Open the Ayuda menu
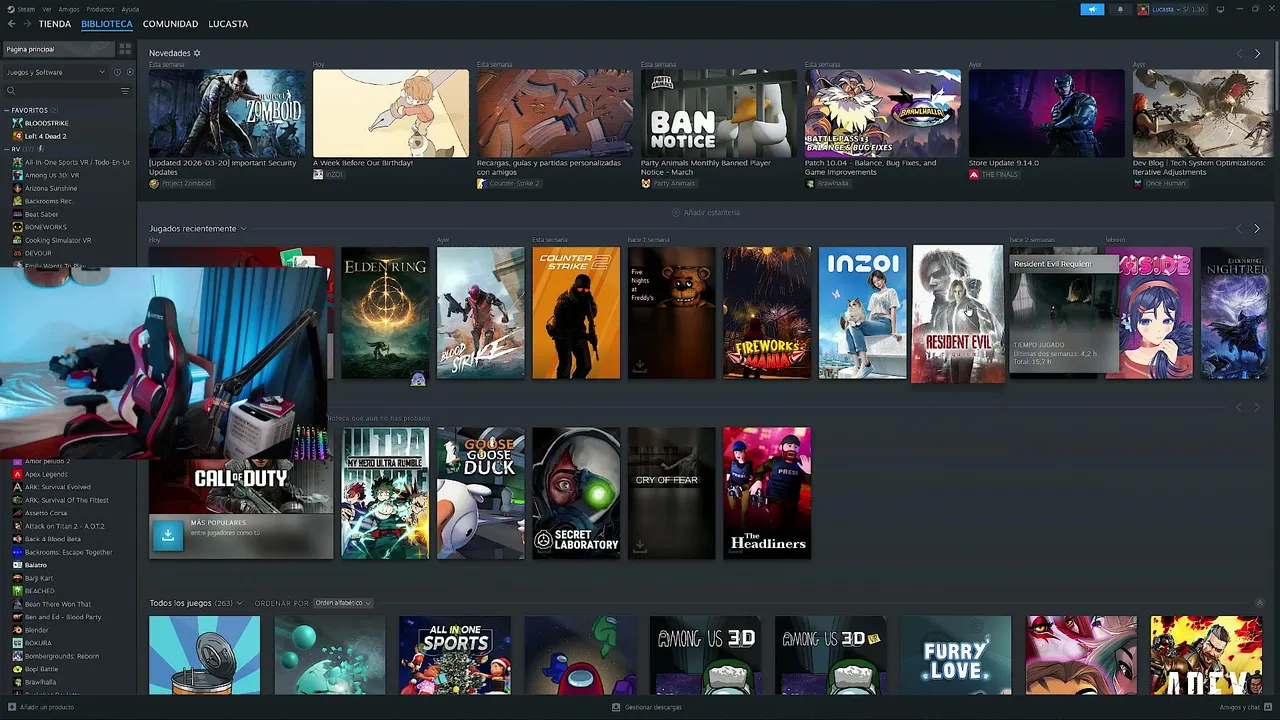Screen dimensions: 1280x720 coord(130,9)
